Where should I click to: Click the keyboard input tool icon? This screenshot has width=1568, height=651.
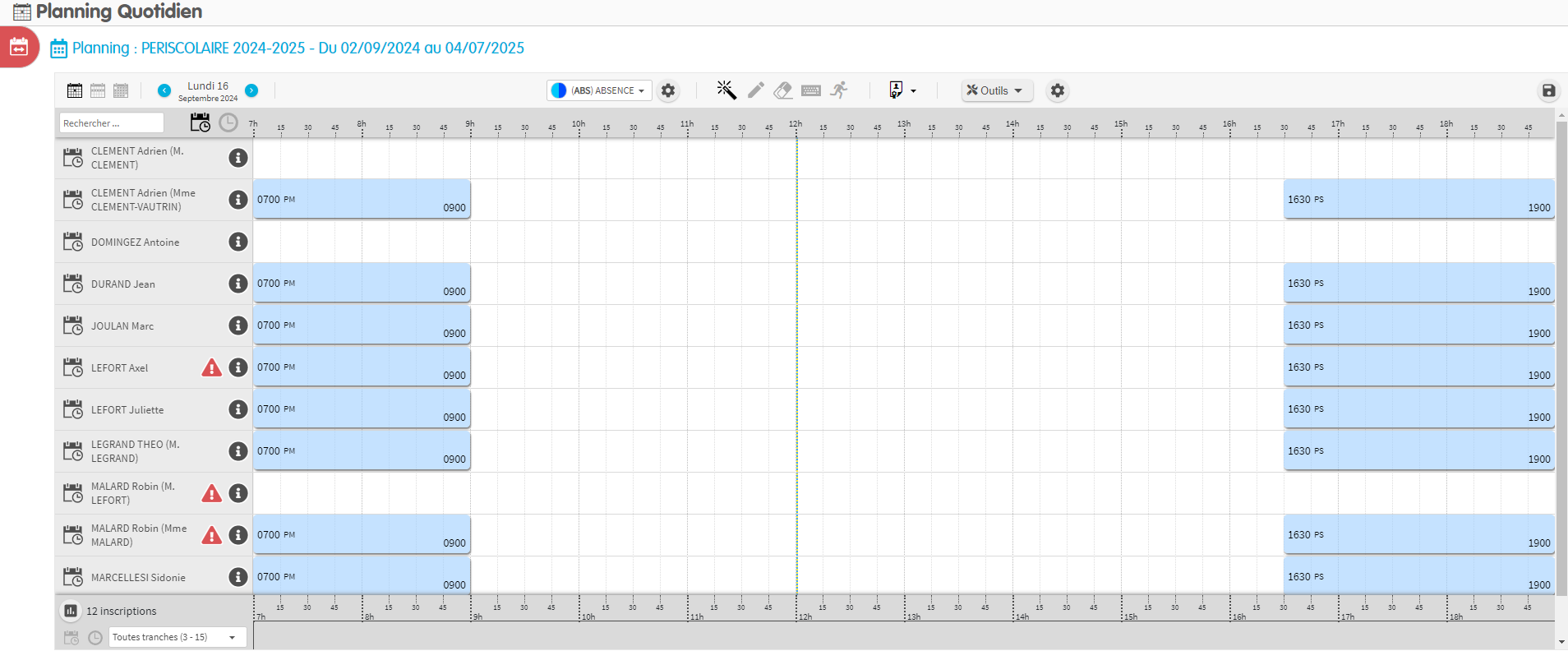pos(811,90)
